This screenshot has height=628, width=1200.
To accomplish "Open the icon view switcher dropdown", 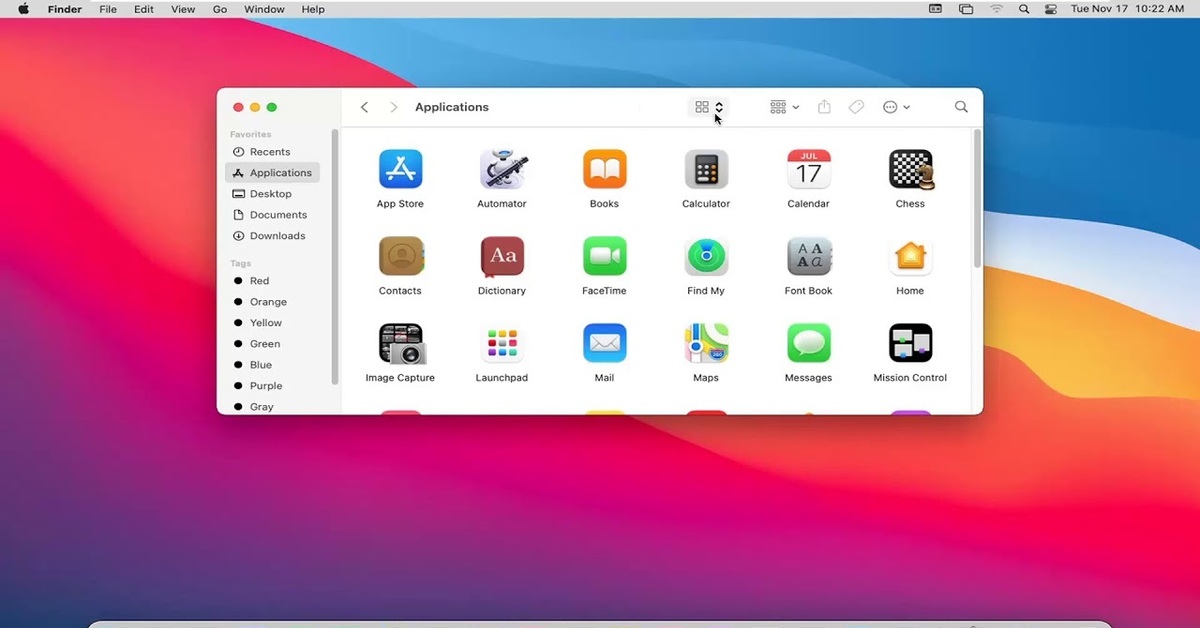I will [709, 107].
